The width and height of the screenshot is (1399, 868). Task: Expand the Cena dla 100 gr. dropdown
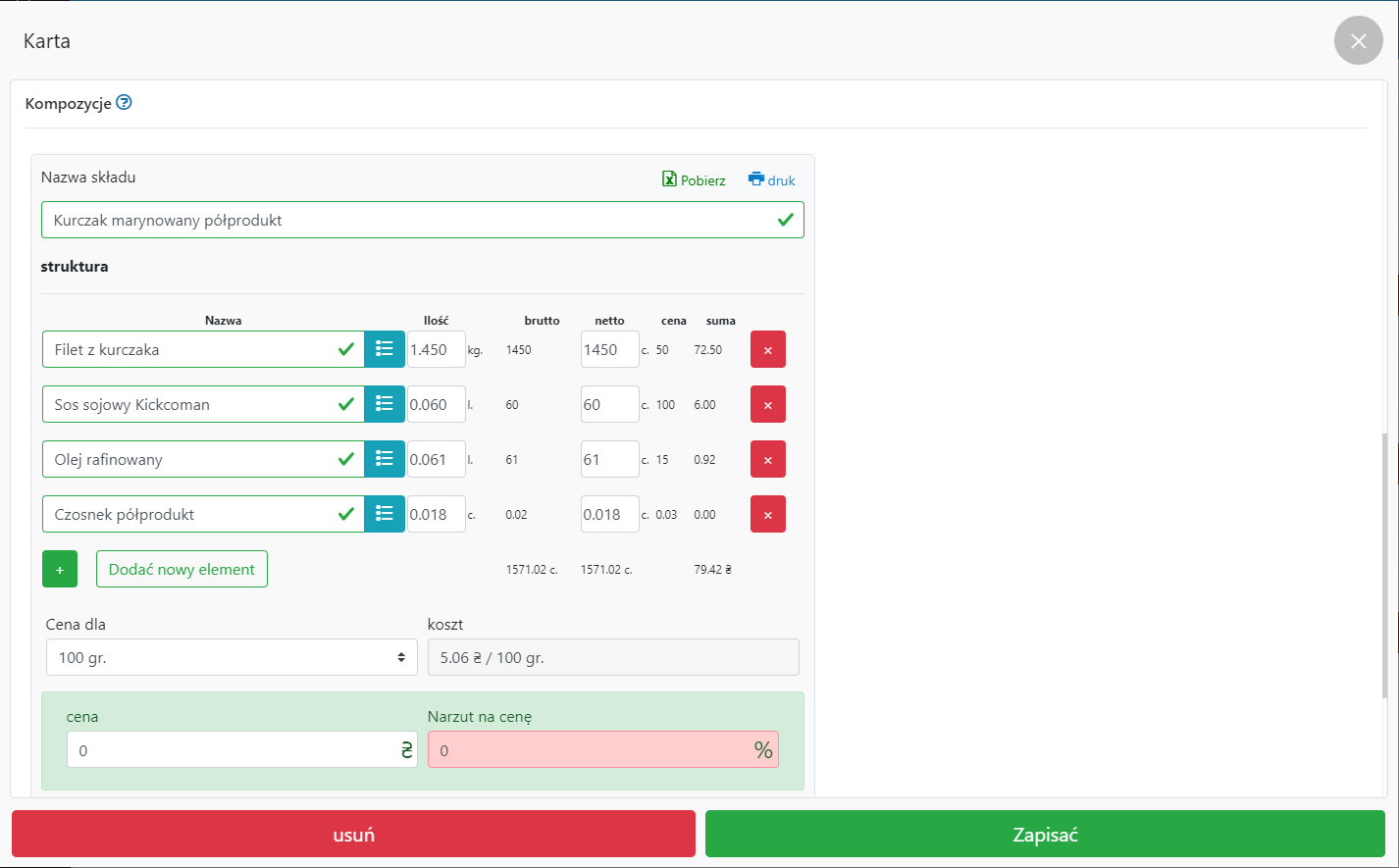232,658
